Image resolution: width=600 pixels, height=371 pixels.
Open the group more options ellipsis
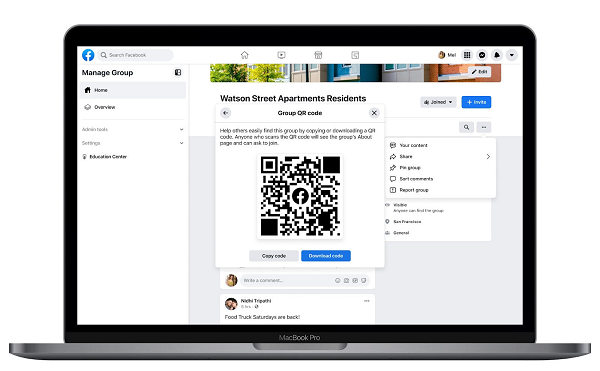484,127
